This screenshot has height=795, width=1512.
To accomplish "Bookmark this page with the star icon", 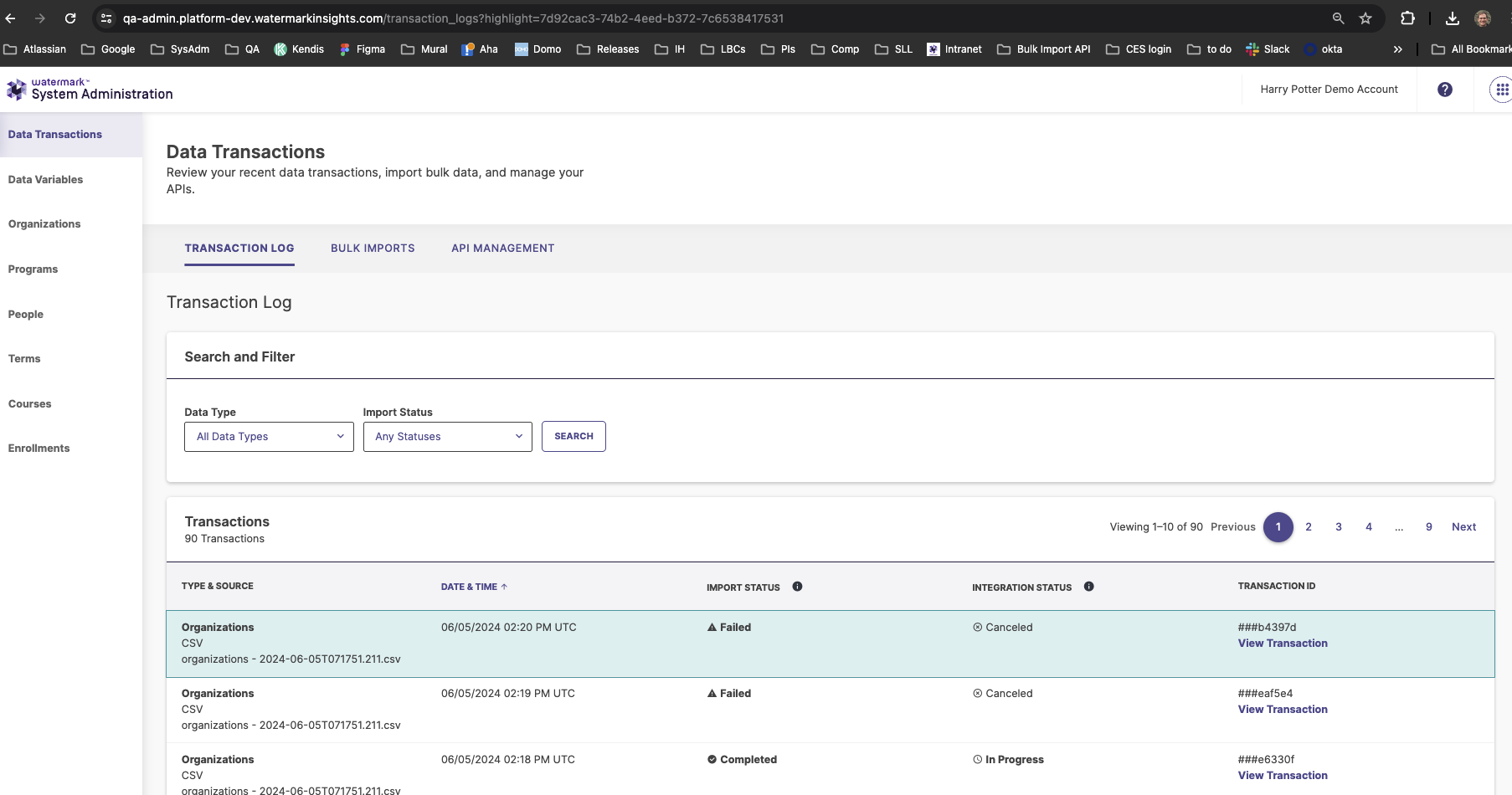I will (x=1365, y=18).
